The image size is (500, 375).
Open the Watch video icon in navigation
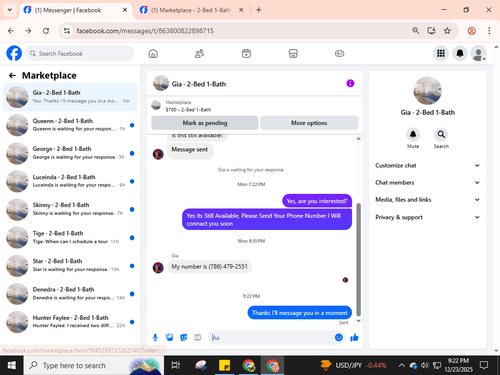(x=246, y=53)
